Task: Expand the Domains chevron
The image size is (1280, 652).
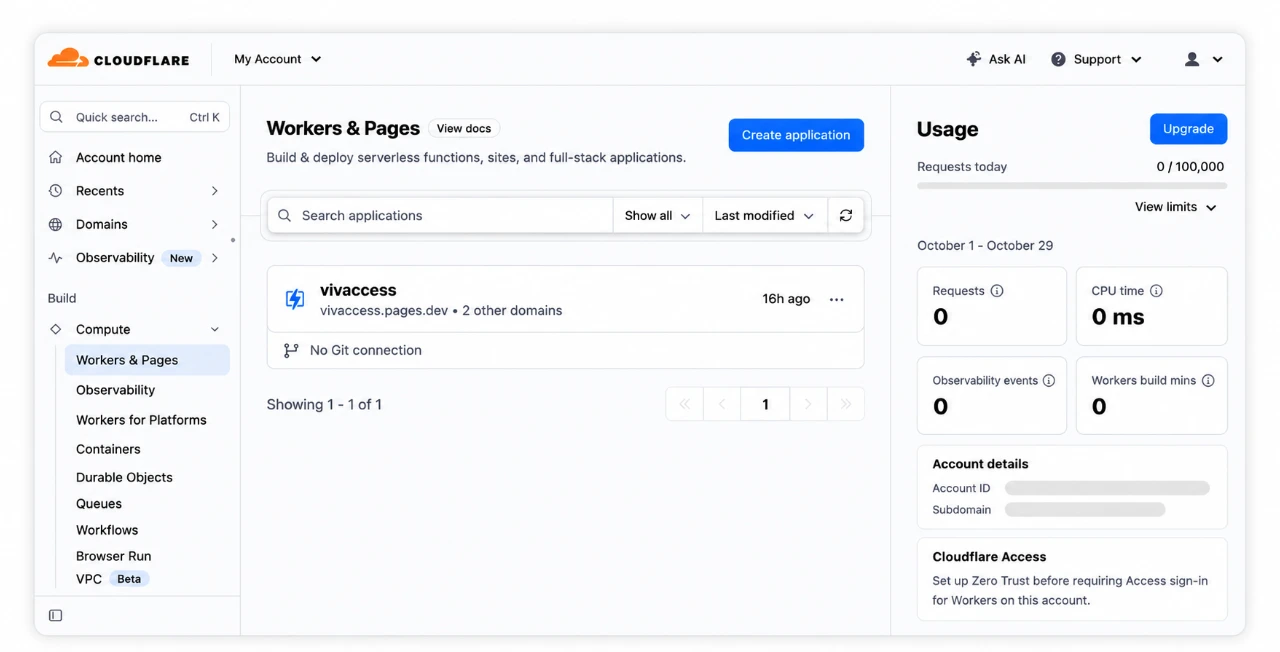Action: (214, 224)
